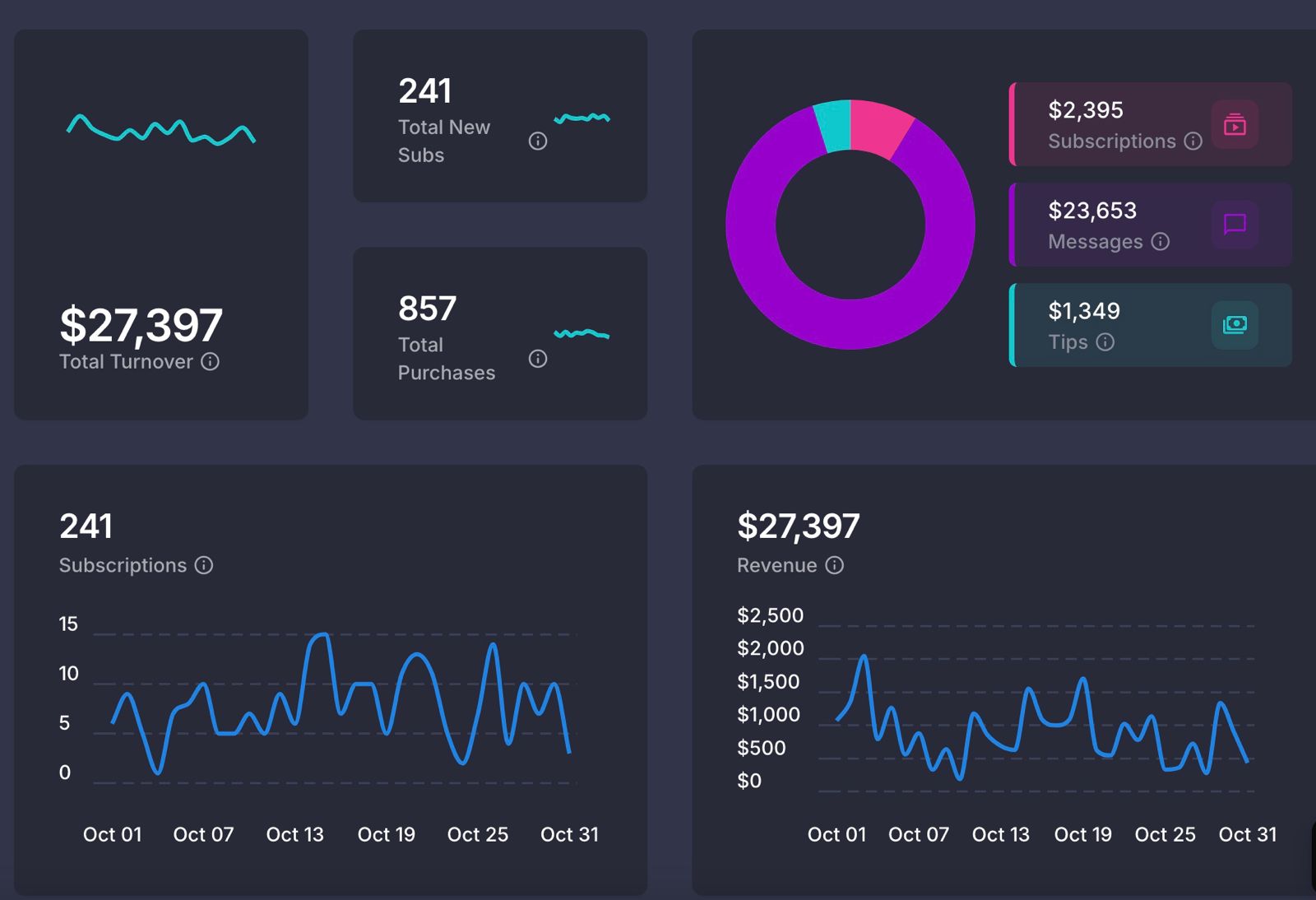This screenshot has height=900, width=1316.
Task: Click the info icon in the $2,395 Subscriptions card
Action: pyautogui.click(x=1193, y=141)
